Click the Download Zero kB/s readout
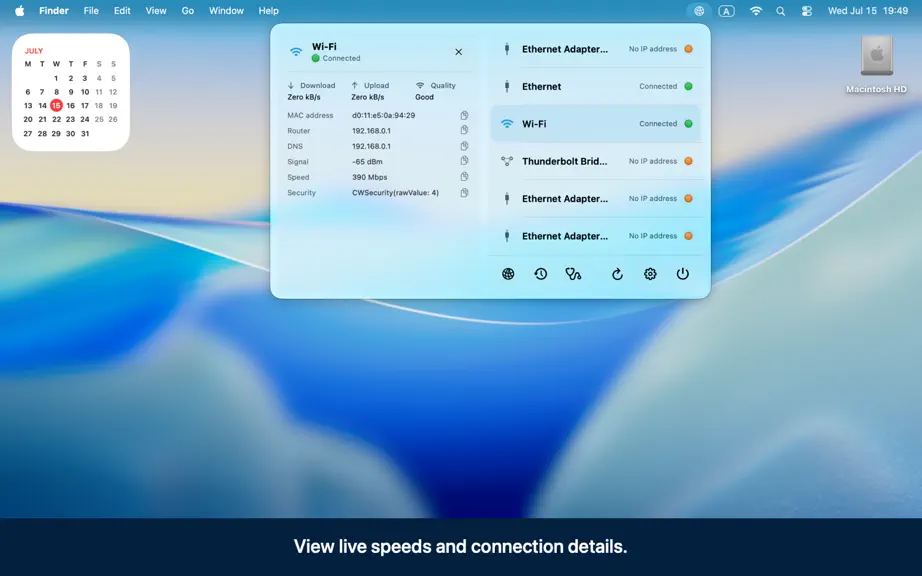The height and width of the screenshot is (576, 922). 311,91
